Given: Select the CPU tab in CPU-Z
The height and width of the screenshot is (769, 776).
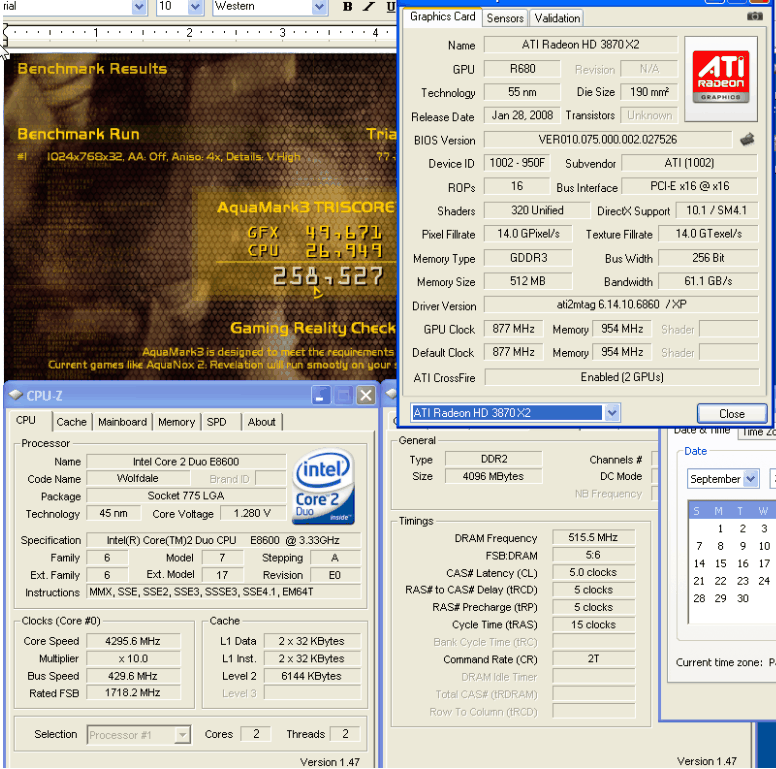Looking at the screenshot, I should 26,421.
